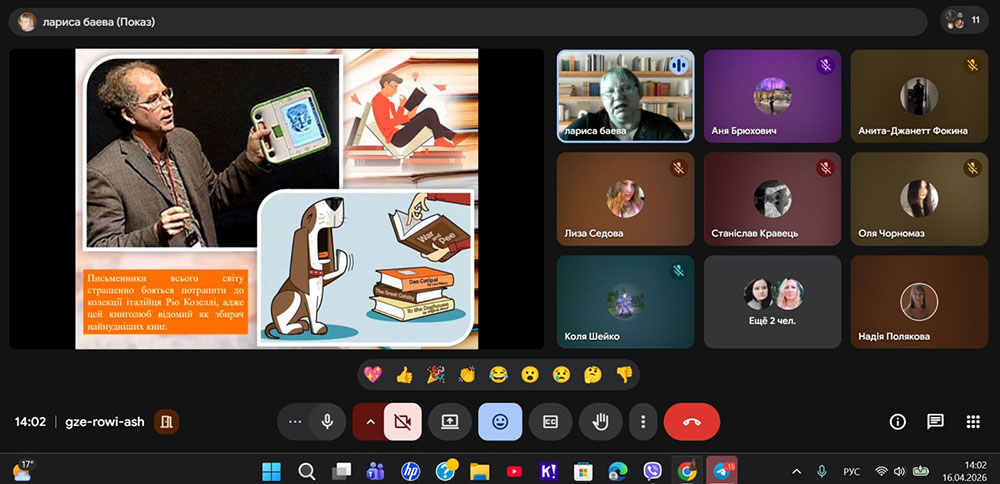
Task: Turn the camera on
Action: [x=402, y=422]
